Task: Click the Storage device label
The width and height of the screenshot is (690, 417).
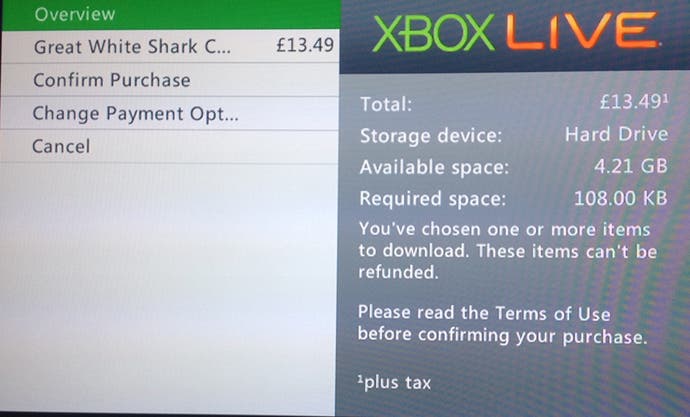Action: (431, 136)
